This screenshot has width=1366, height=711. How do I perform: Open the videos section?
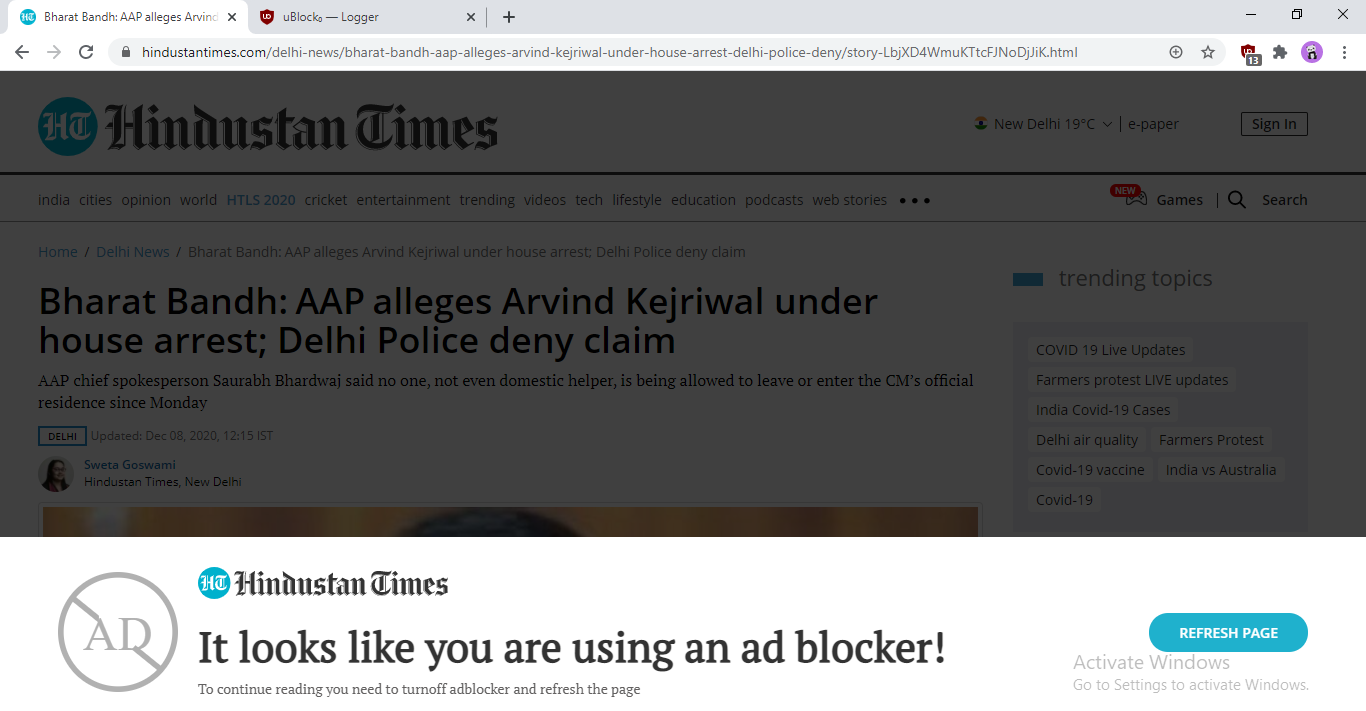click(545, 200)
